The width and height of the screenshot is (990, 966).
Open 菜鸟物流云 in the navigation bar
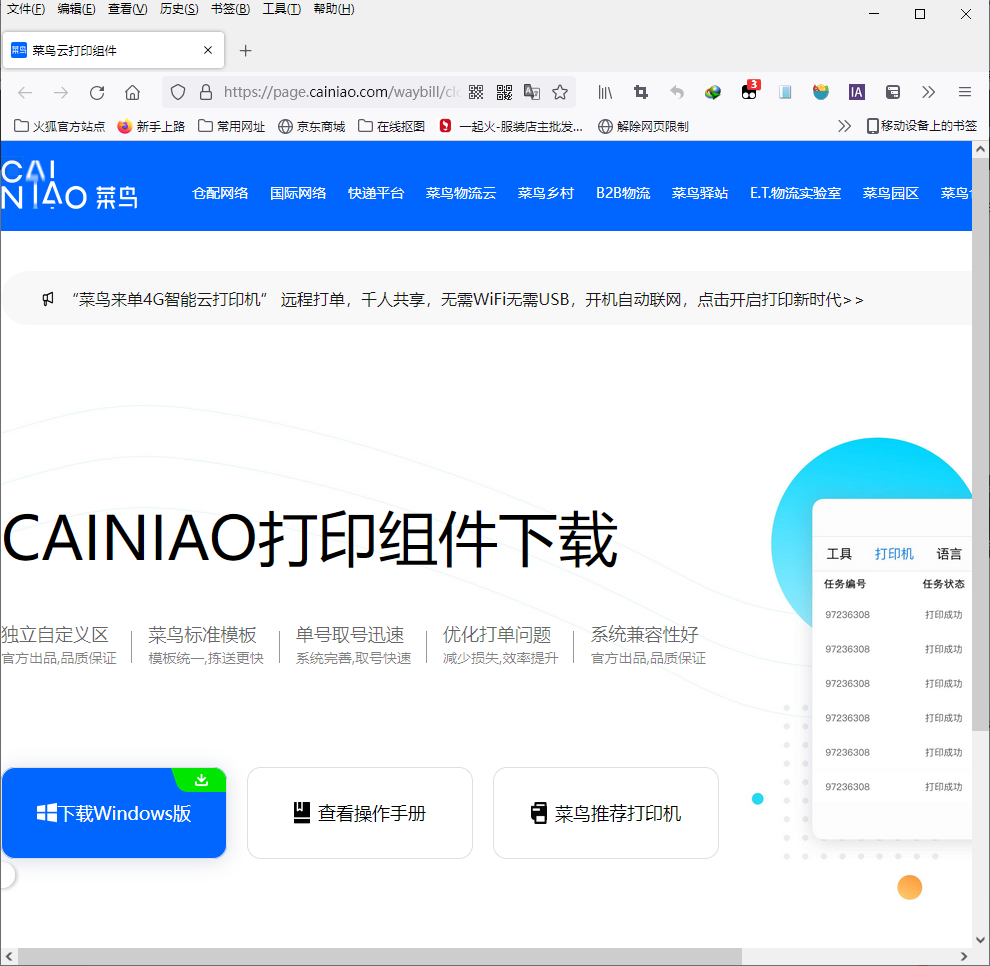click(x=461, y=193)
